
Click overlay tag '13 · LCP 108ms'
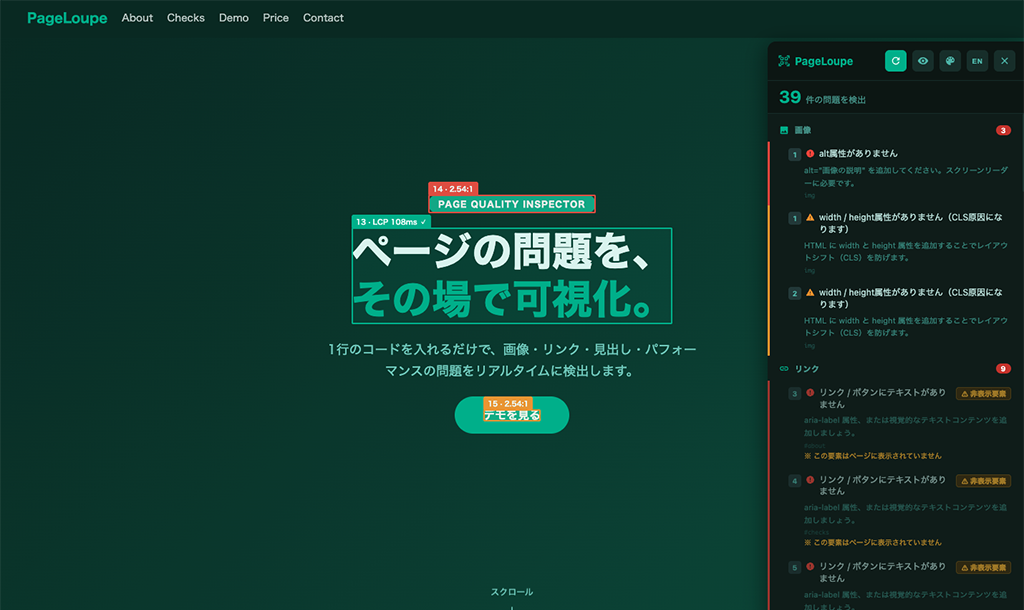point(391,222)
